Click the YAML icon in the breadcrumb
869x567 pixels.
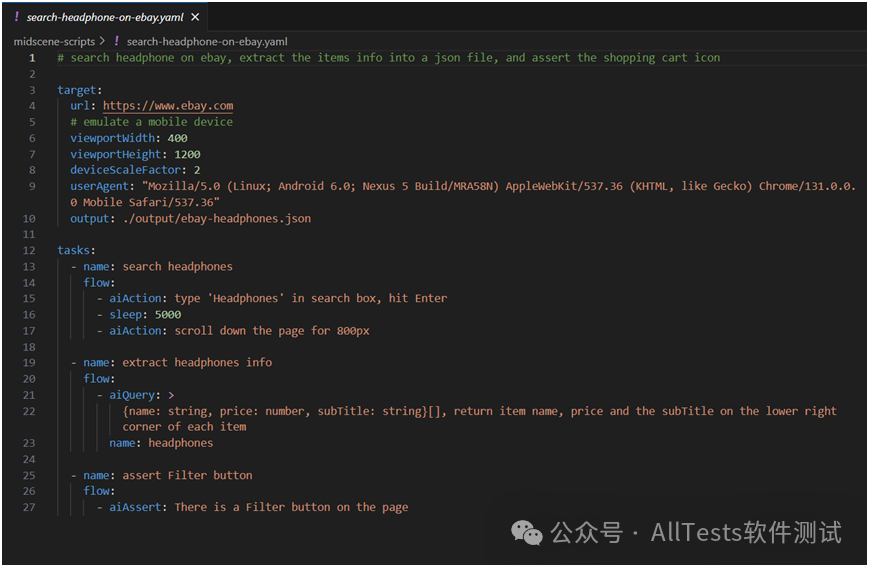click(116, 41)
